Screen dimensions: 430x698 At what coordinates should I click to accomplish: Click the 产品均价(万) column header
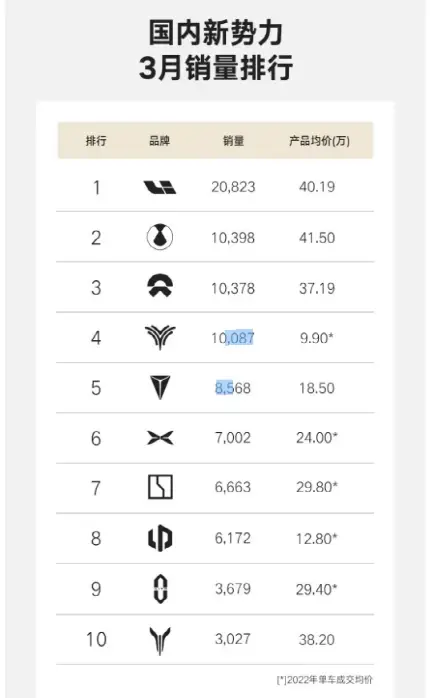tap(319, 141)
